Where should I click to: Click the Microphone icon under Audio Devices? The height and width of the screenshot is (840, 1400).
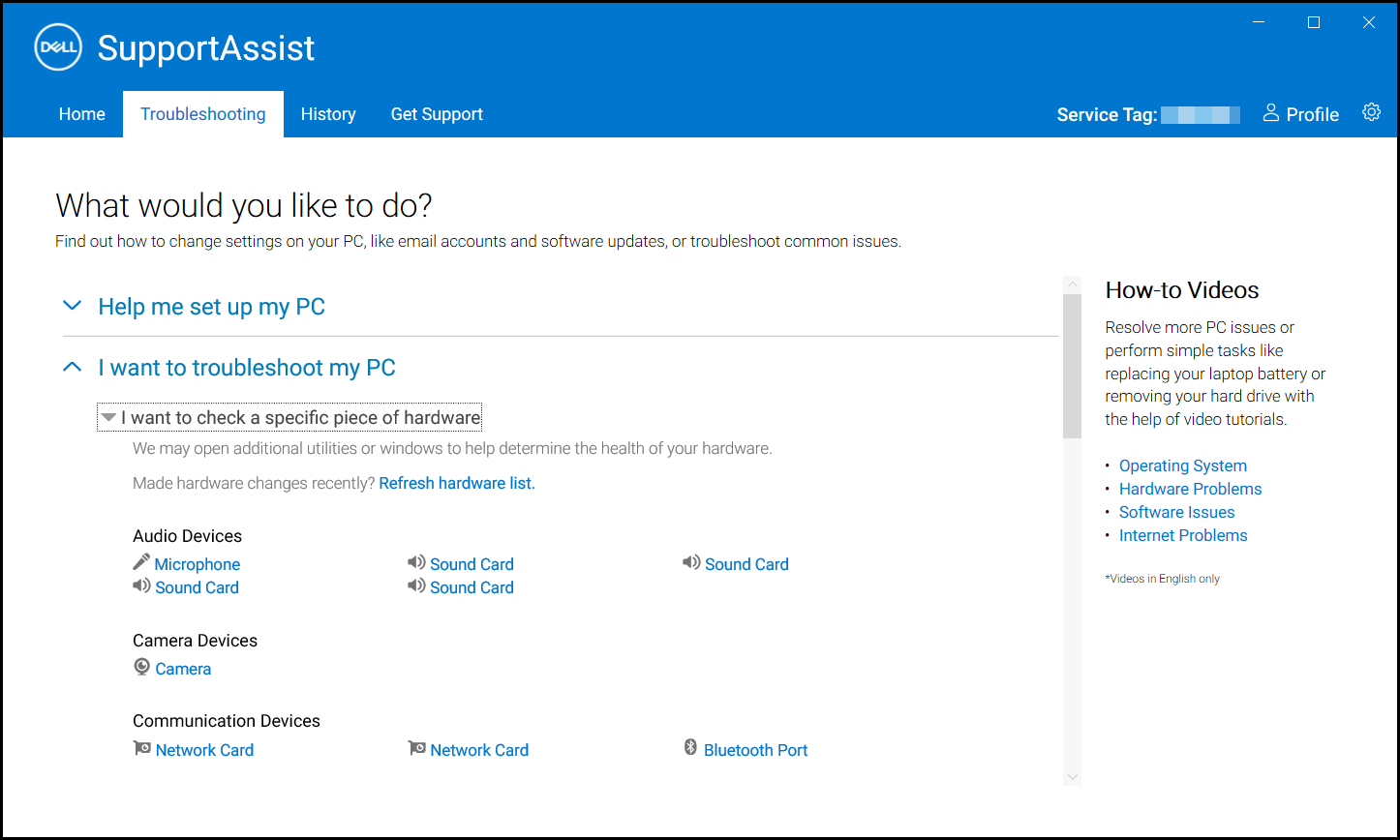[140, 563]
